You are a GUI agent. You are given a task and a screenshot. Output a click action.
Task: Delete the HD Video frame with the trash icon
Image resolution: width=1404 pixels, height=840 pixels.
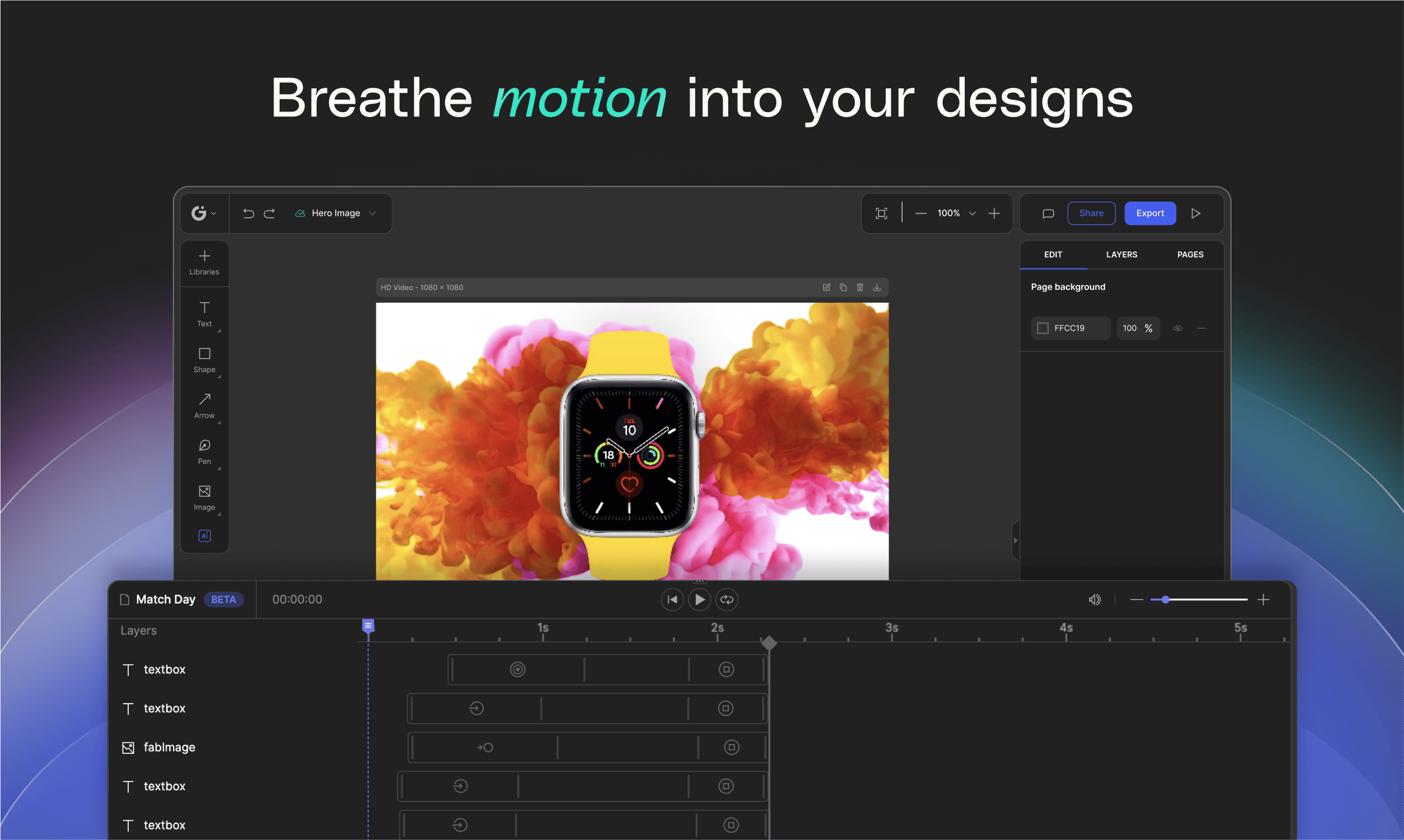tap(860, 288)
